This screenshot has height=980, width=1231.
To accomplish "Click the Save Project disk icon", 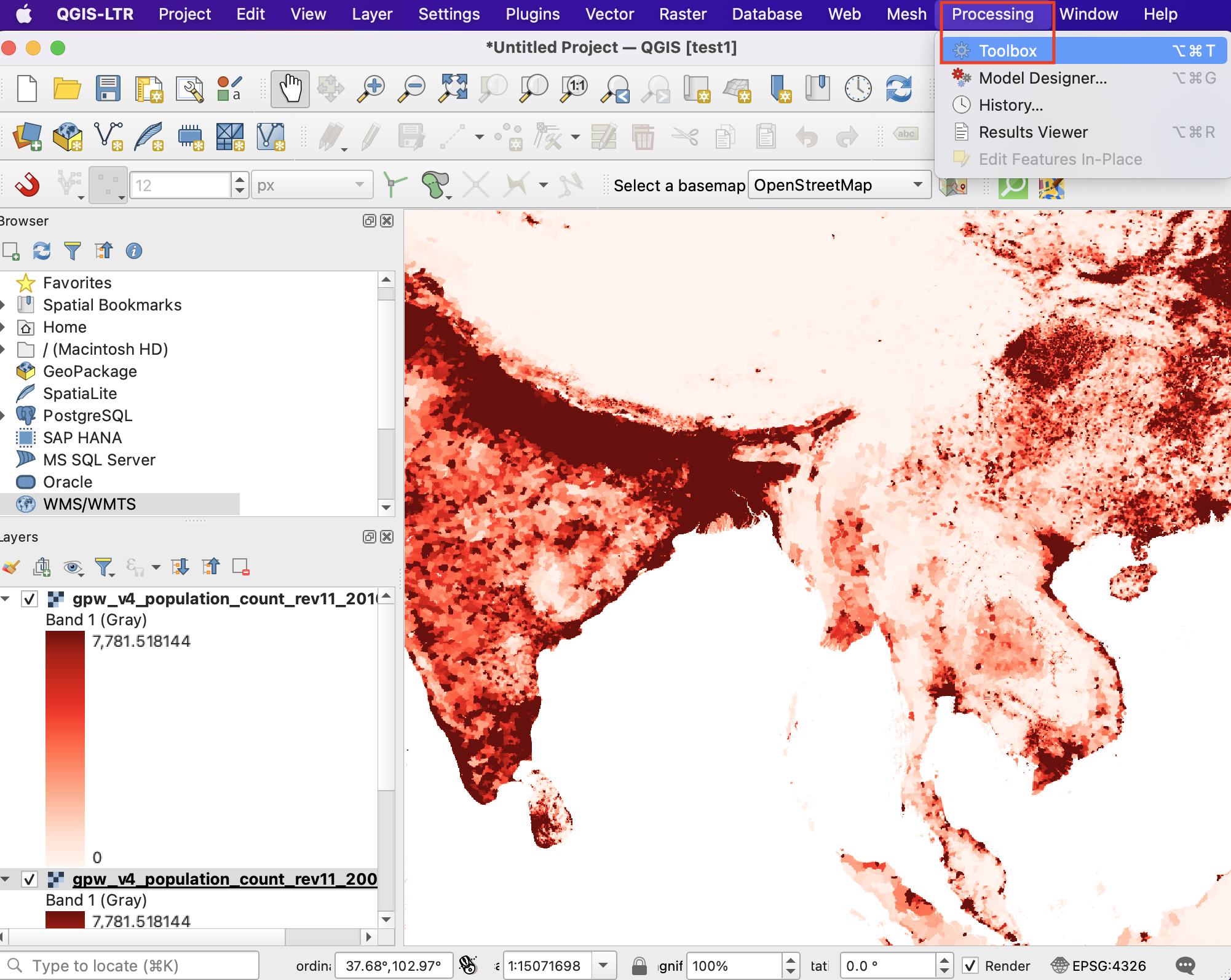I will (108, 89).
